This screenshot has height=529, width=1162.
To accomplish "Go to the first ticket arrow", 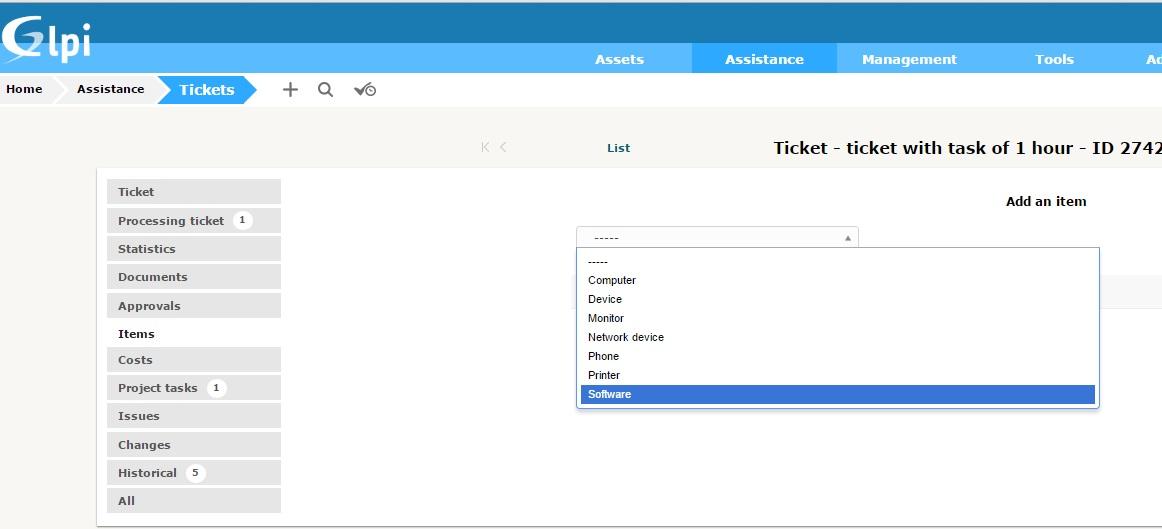I will pyautogui.click(x=485, y=147).
